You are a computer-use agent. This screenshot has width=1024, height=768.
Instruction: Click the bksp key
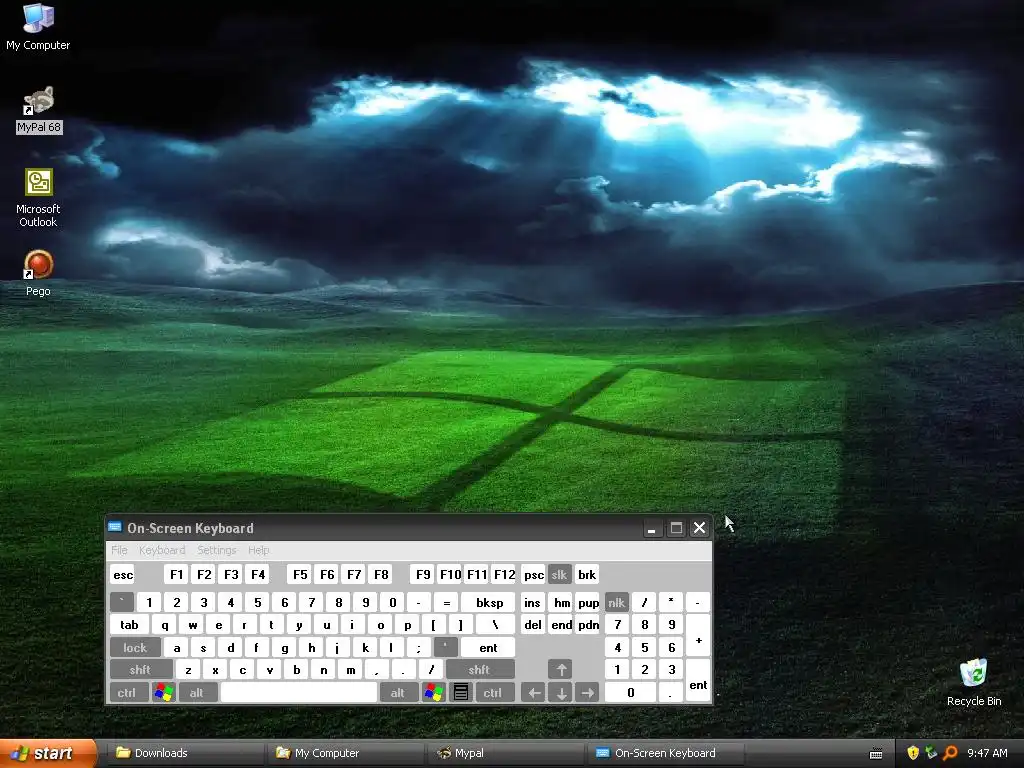tap(488, 602)
